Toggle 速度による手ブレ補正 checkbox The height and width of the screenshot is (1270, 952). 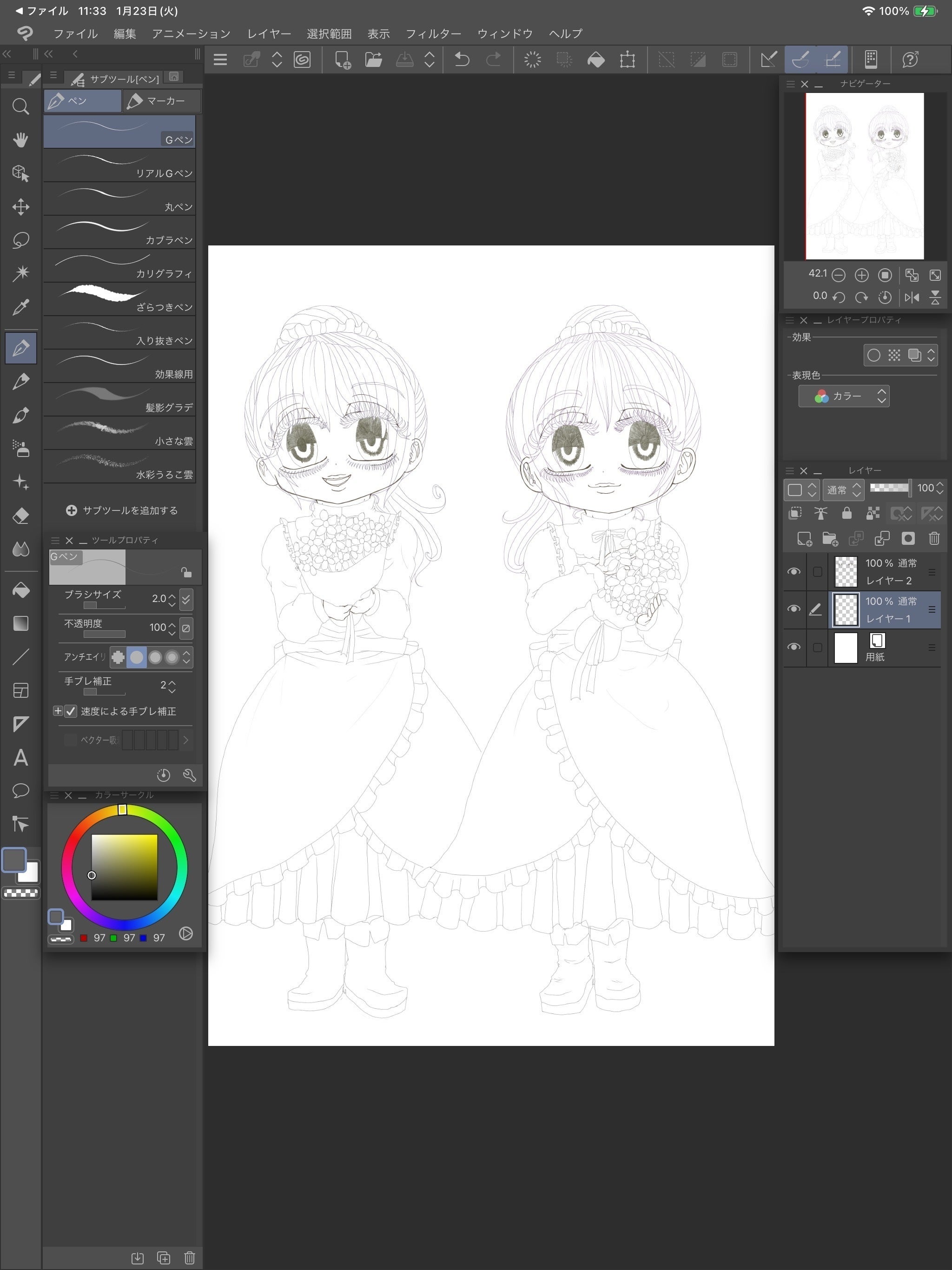(71, 711)
